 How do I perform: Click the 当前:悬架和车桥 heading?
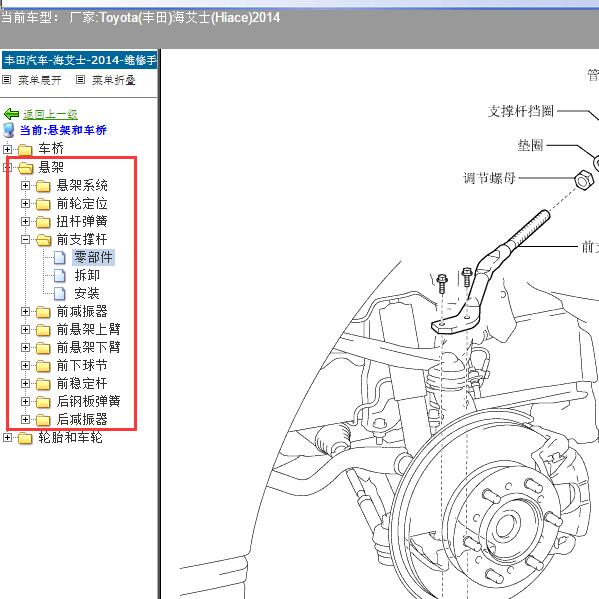point(63,130)
